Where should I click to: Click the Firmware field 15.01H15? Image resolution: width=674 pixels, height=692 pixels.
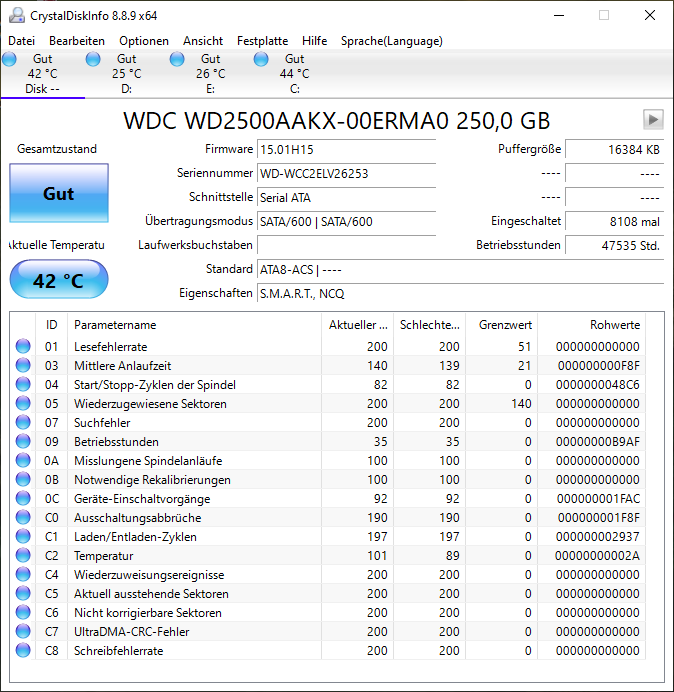click(346, 150)
